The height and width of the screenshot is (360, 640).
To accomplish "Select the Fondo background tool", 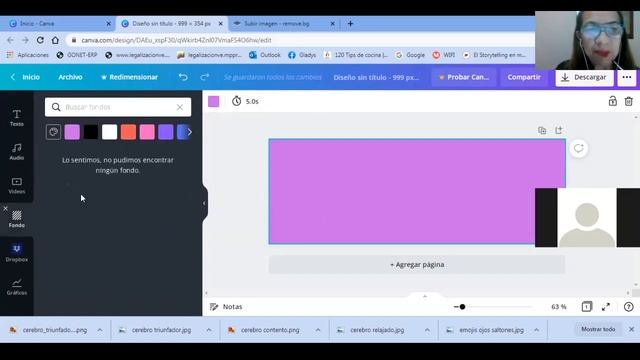I will [17, 219].
